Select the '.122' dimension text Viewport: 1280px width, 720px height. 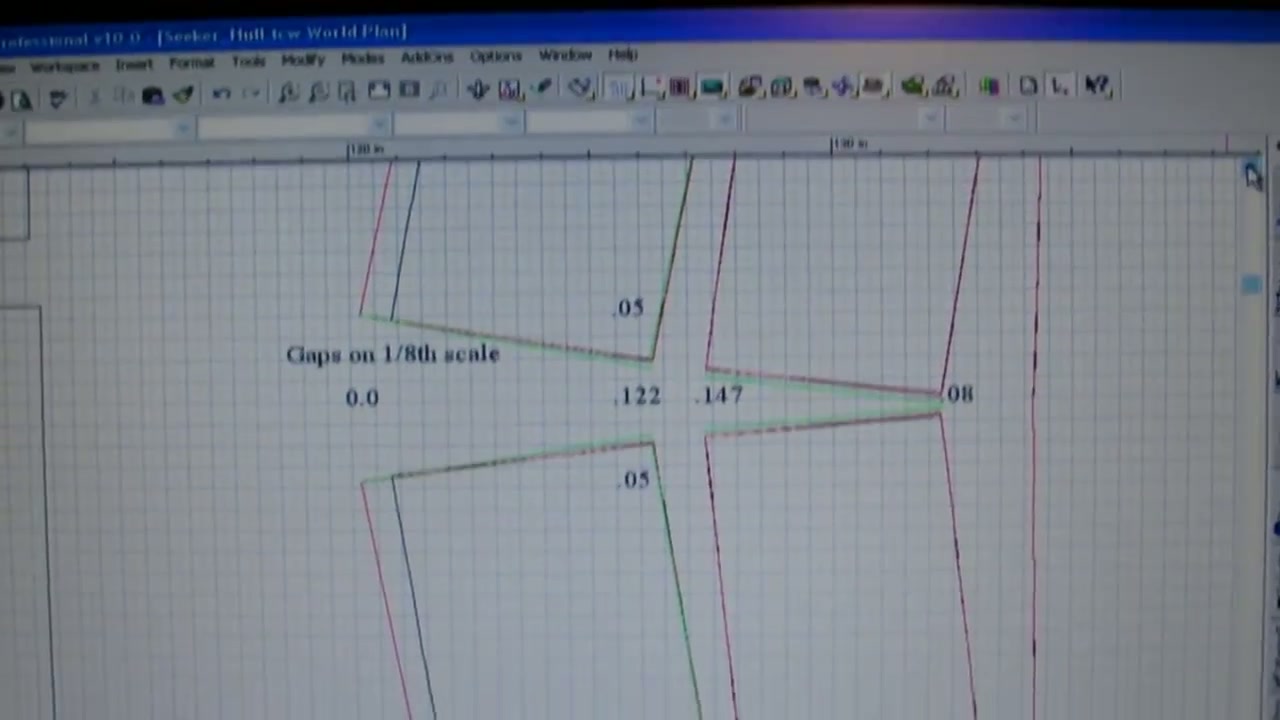pos(638,396)
